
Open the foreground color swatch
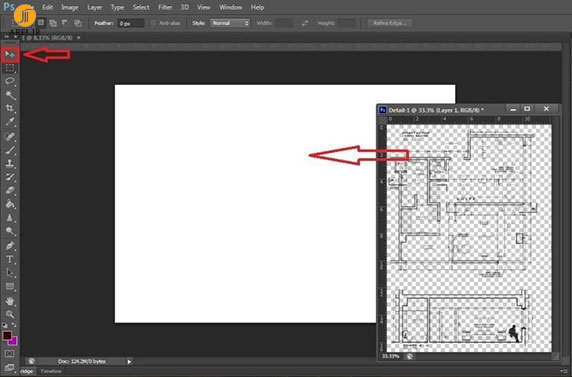(x=7, y=336)
